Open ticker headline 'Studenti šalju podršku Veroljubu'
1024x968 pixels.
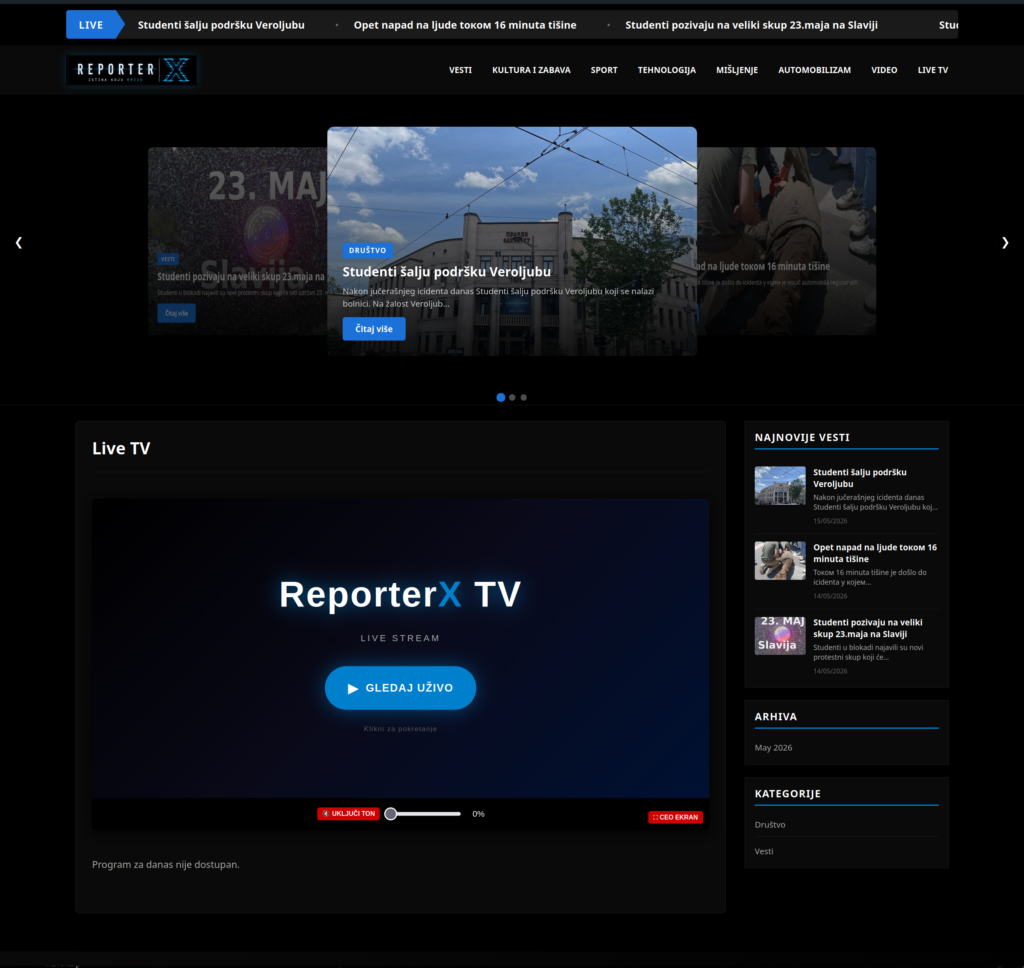[221, 25]
